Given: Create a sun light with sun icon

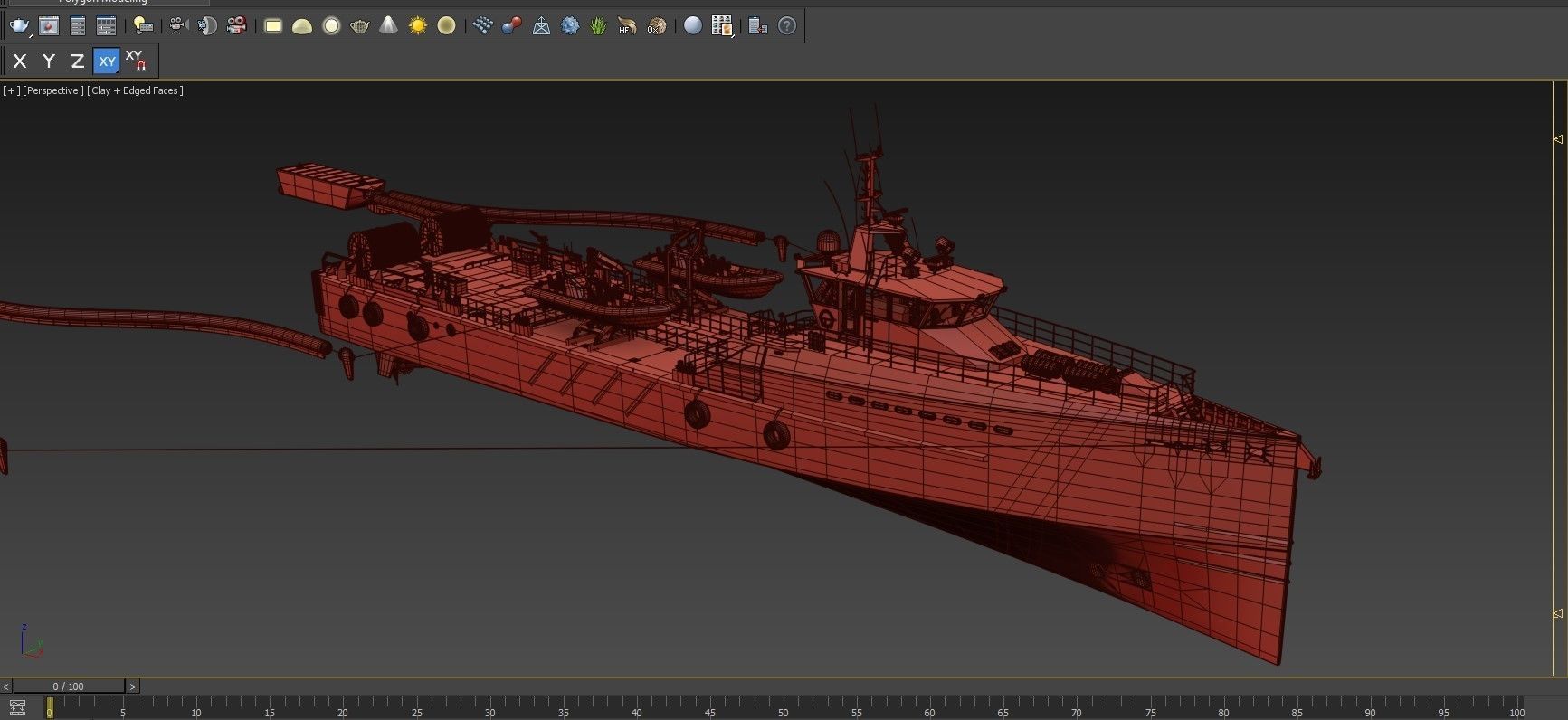Looking at the screenshot, I should pos(418,26).
